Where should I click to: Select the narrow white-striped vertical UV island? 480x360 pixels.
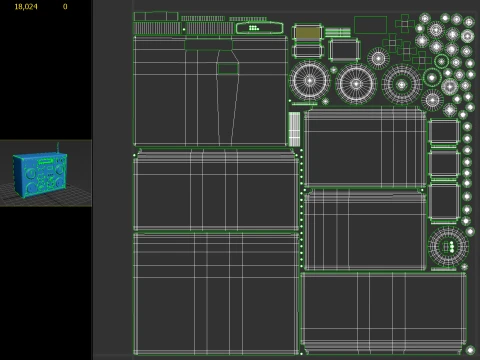pyautogui.click(x=294, y=129)
